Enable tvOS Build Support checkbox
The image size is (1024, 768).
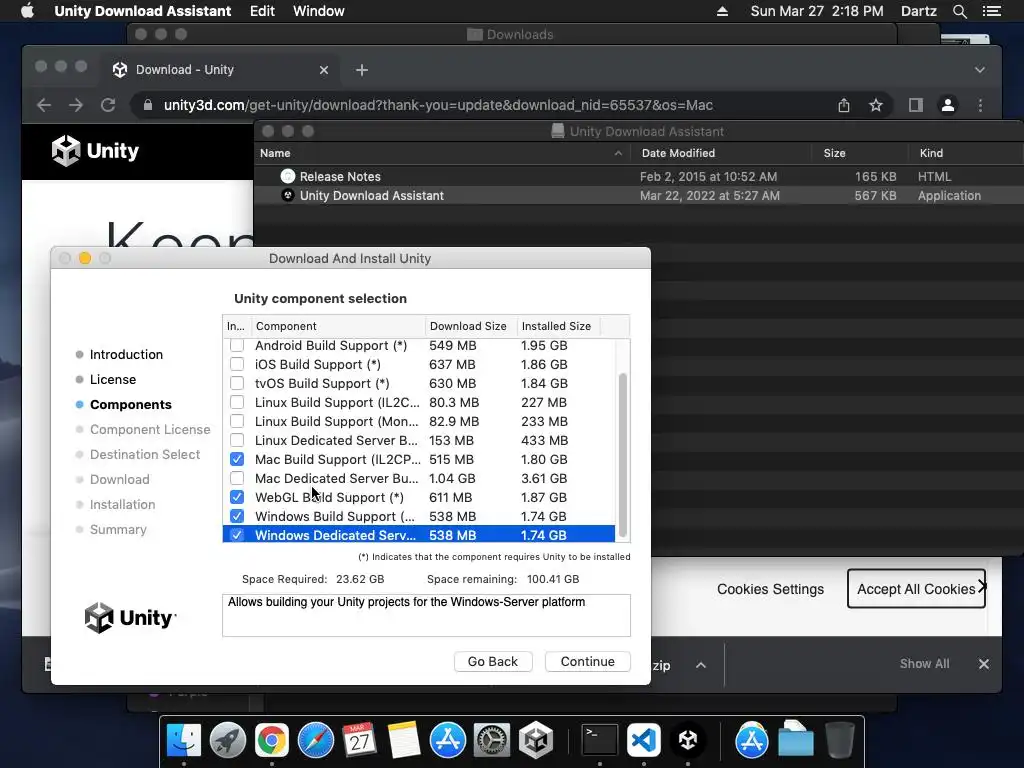coord(237,383)
